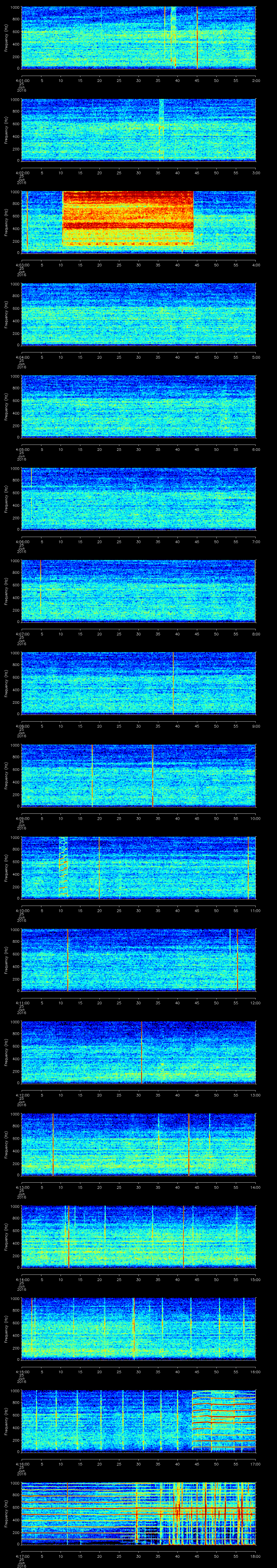View the spectrogram panel starting at 4:07:00
This screenshot has height=1568, width=277.
click(x=138, y=591)
